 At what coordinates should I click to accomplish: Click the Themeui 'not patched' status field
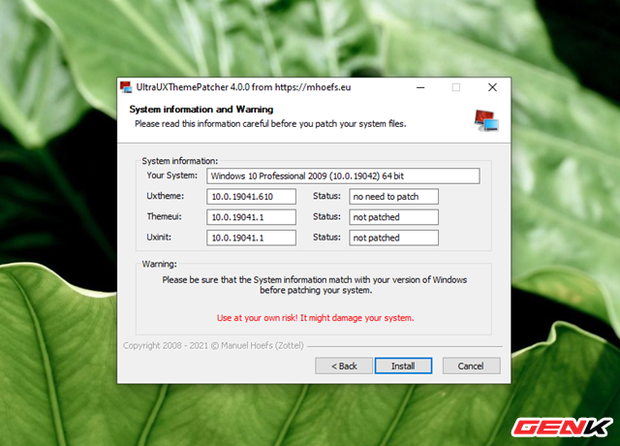pyautogui.click(x=393, y=217)
